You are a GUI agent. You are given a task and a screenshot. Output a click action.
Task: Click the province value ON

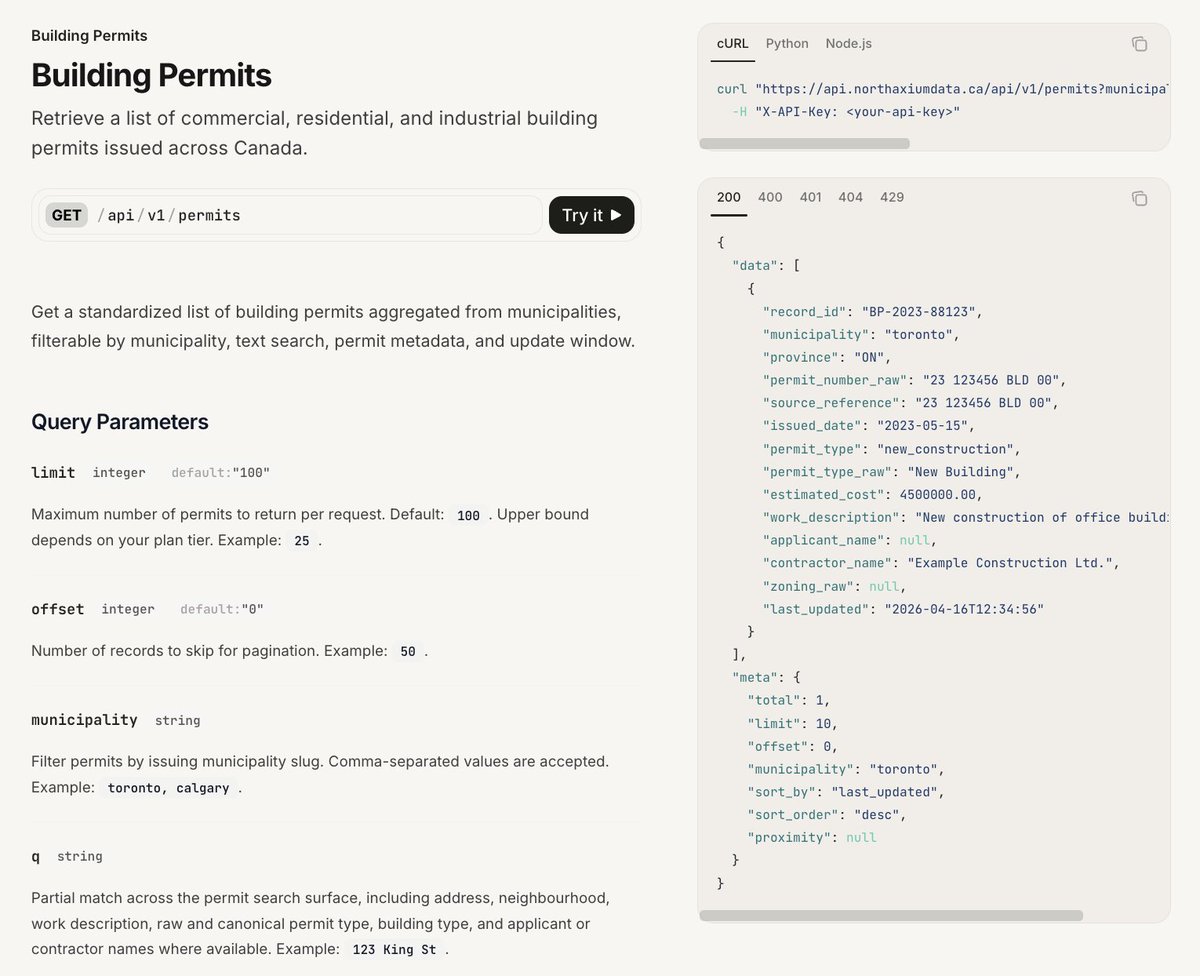pos(870,358)
